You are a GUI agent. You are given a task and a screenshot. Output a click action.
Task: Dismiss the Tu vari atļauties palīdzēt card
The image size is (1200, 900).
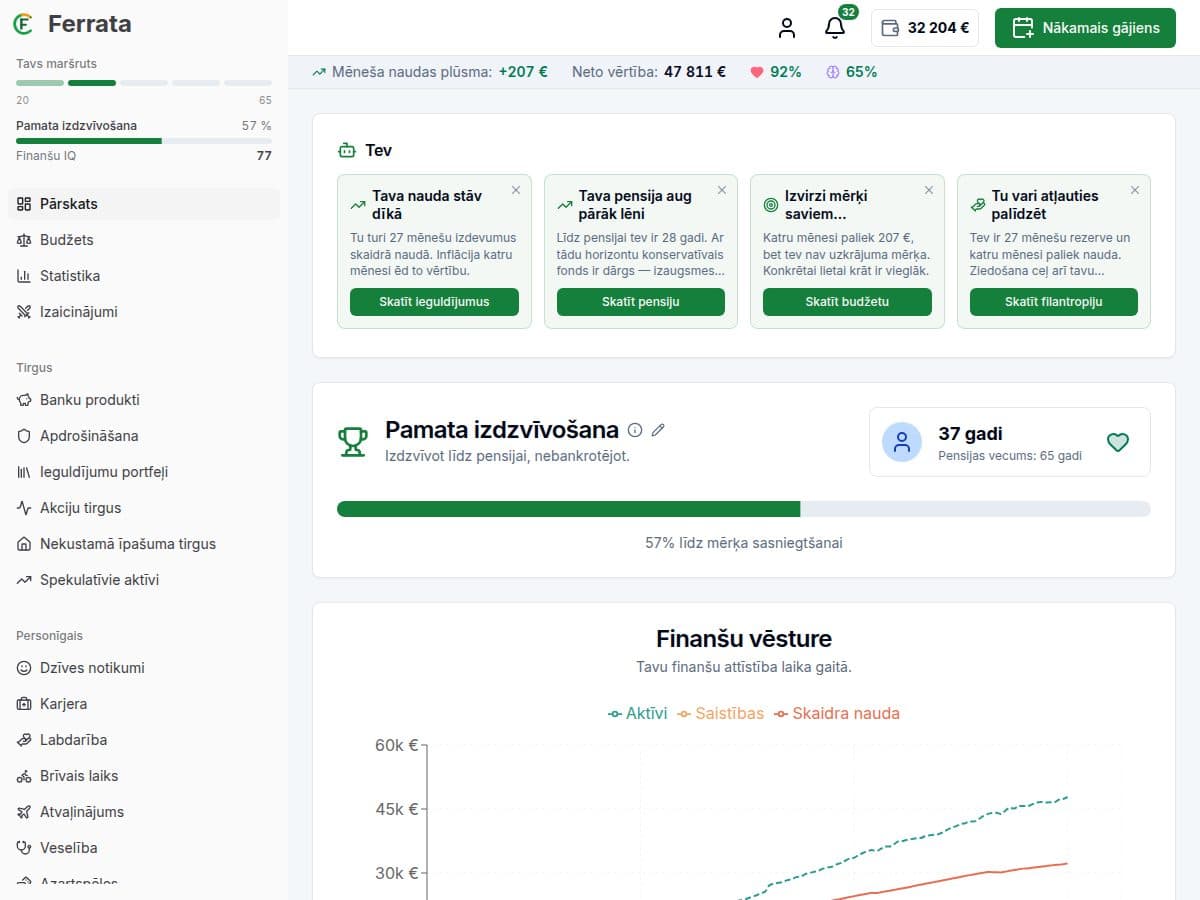1135,190
